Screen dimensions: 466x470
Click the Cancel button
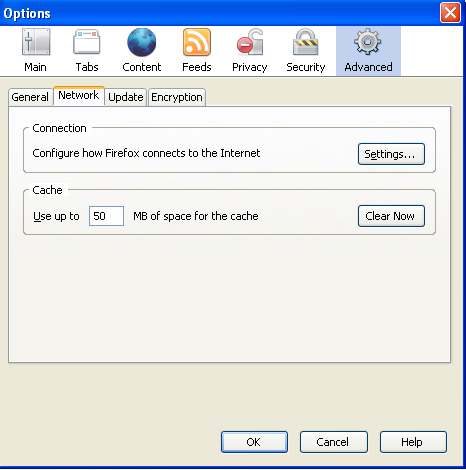point(334,442)
